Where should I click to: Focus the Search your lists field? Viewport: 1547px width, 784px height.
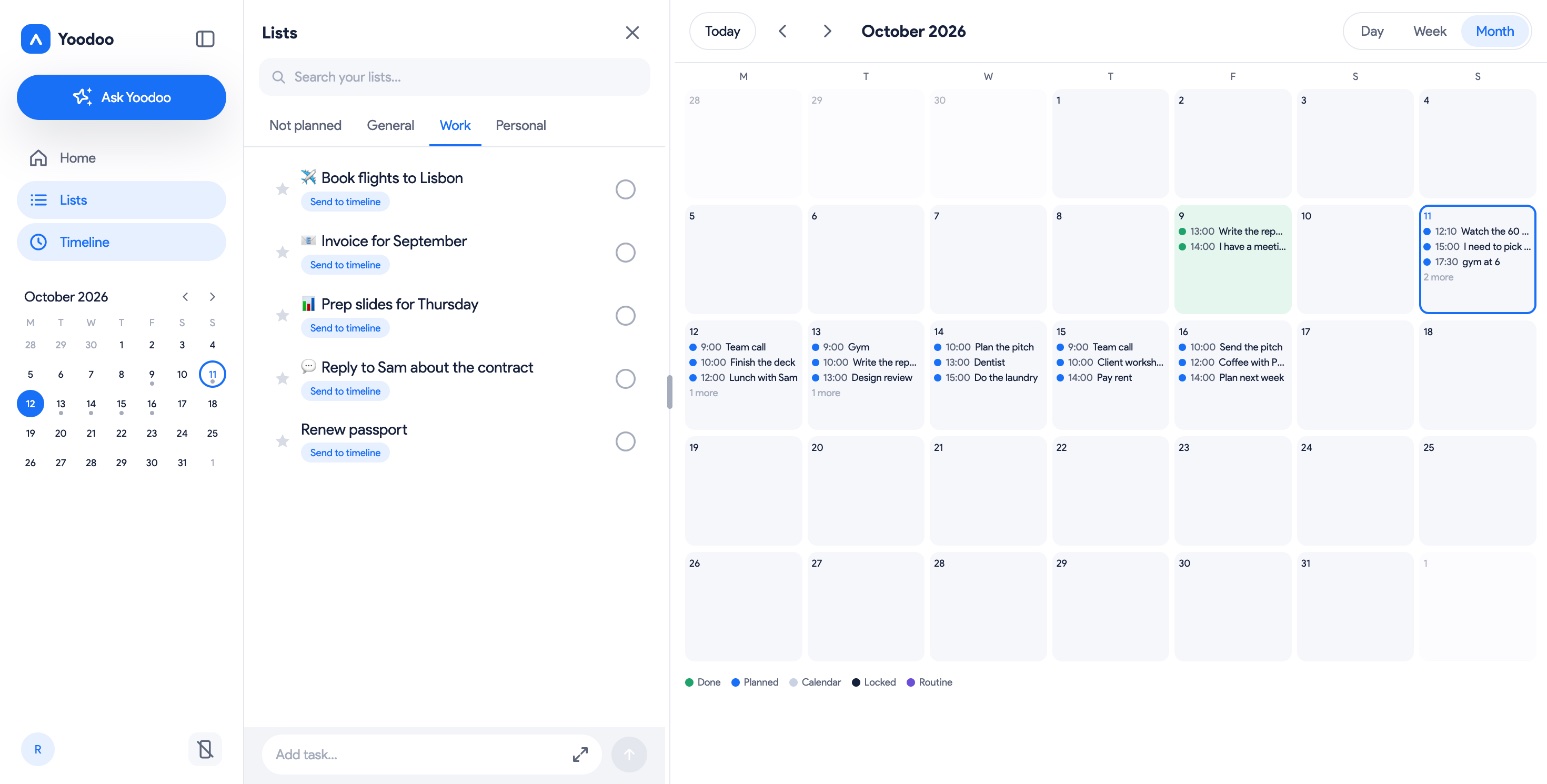(x=454, y=77)
